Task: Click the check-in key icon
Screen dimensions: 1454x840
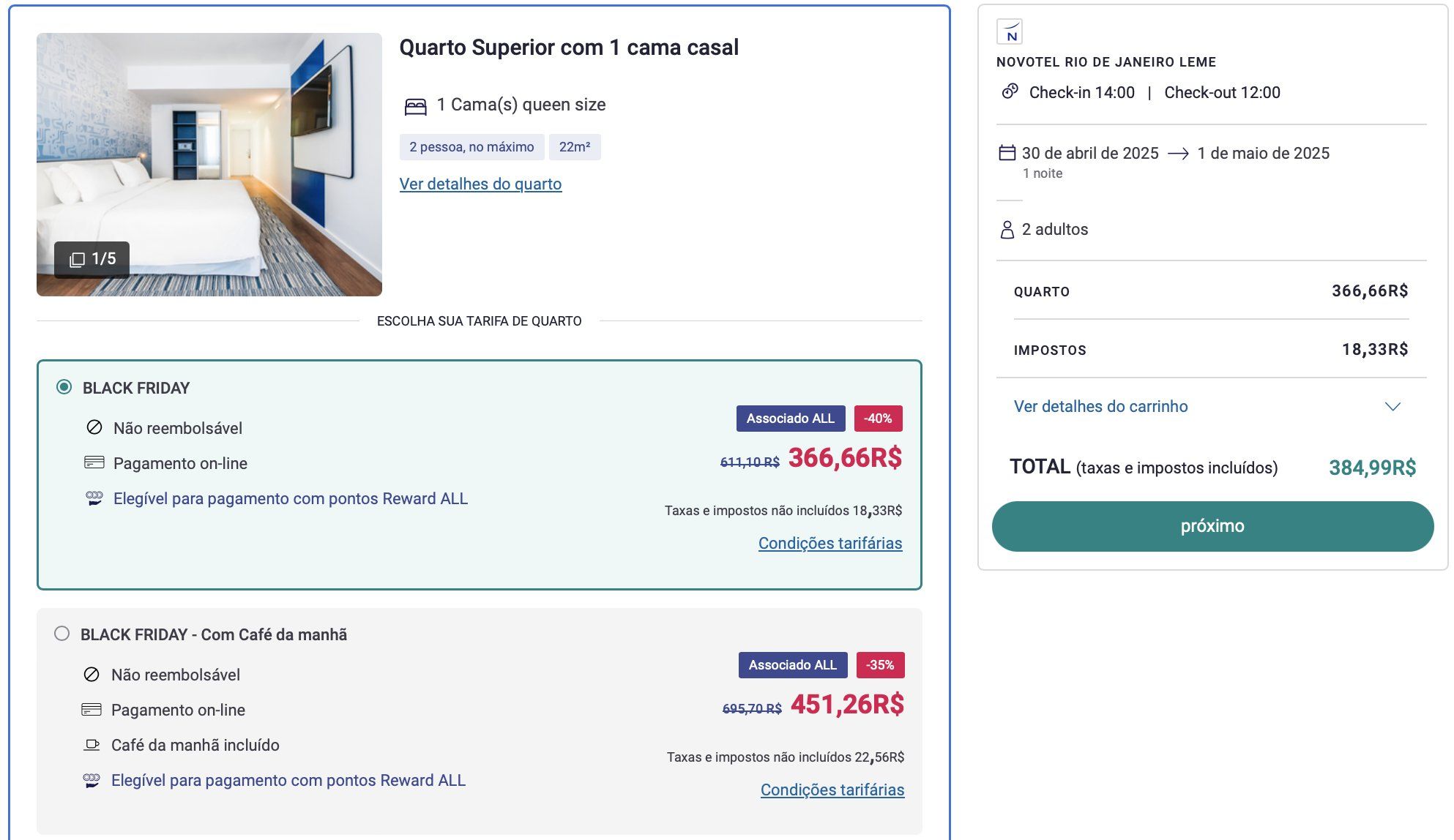Action: point(1010,91)
